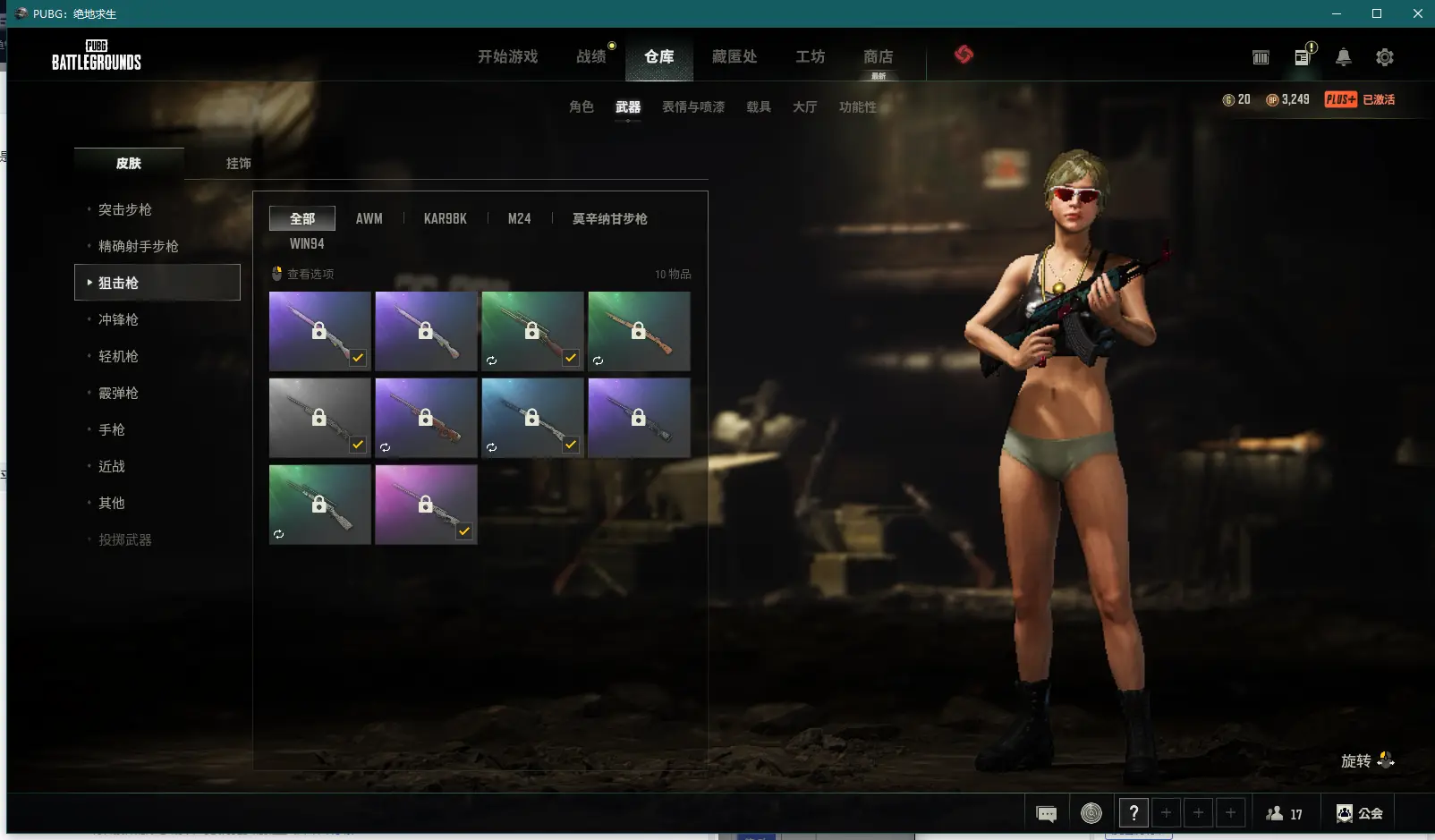Open the 公会 guild panel
The image size is (1435, 840).
1360,813
